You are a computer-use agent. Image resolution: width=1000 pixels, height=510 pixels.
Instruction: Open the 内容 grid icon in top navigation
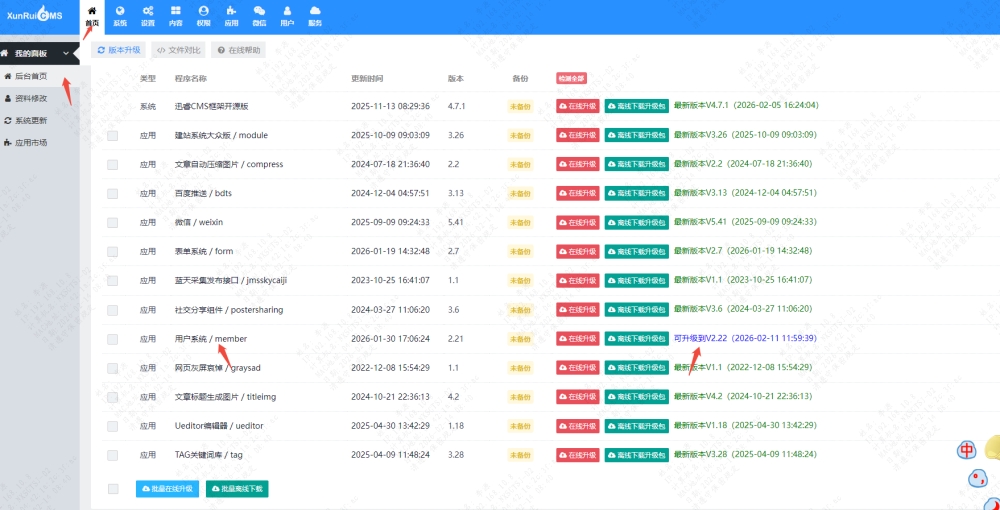coord(176,14)
